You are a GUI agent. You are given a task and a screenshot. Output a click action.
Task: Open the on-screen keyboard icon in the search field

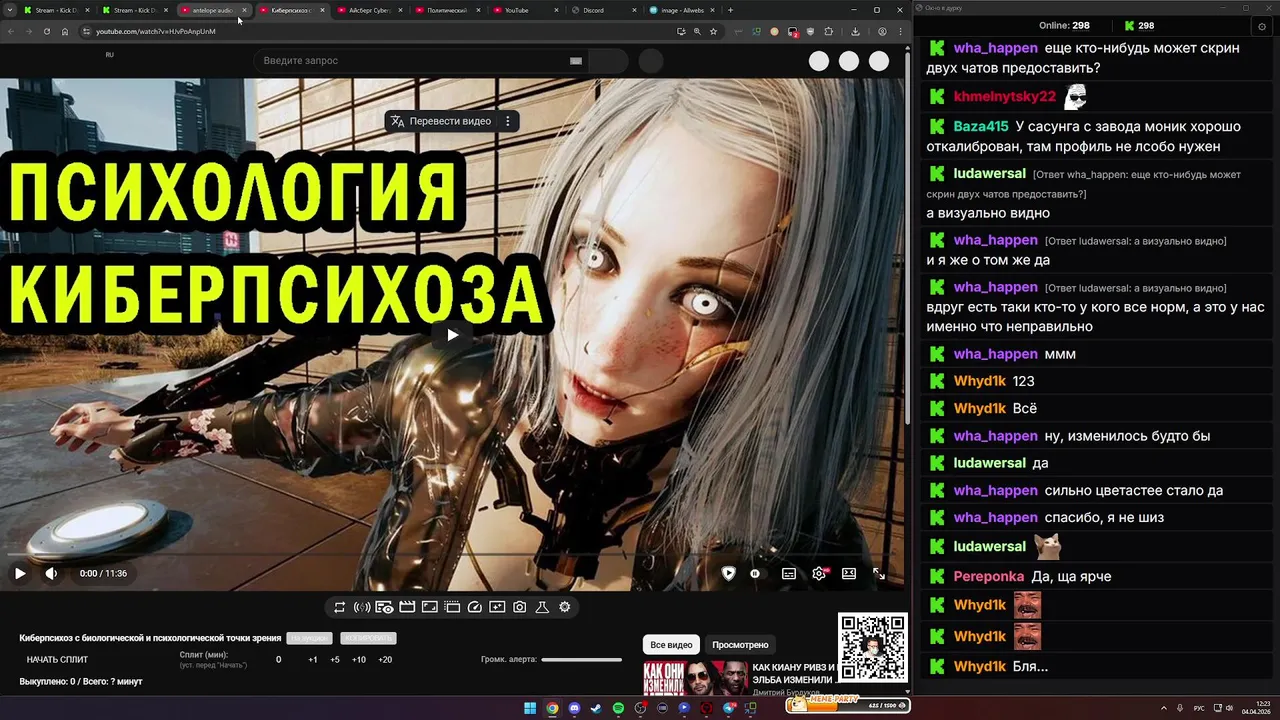point(575,61)
